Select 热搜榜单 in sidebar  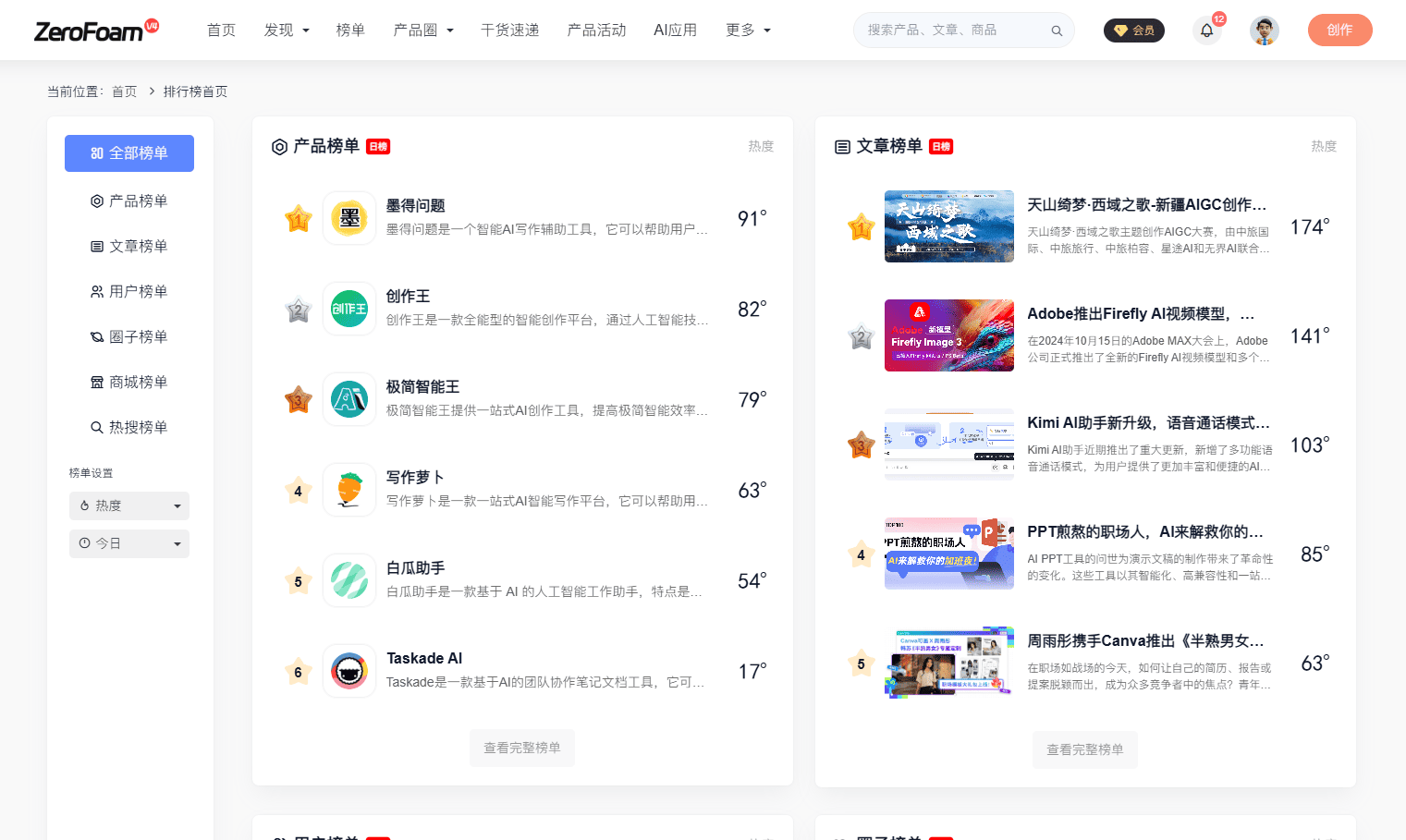[129, 427]
